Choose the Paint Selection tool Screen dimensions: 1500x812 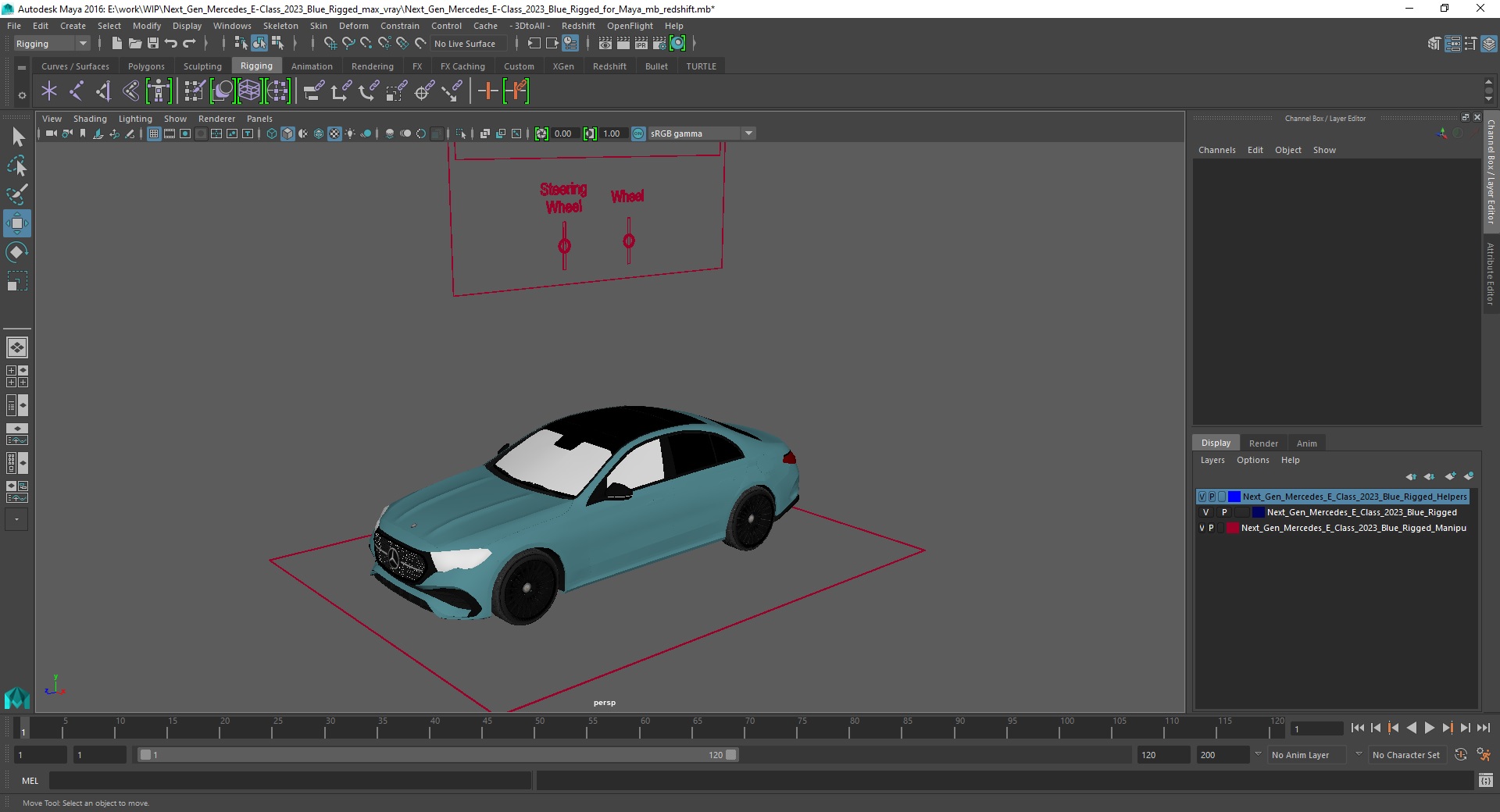tap(17, 194)
